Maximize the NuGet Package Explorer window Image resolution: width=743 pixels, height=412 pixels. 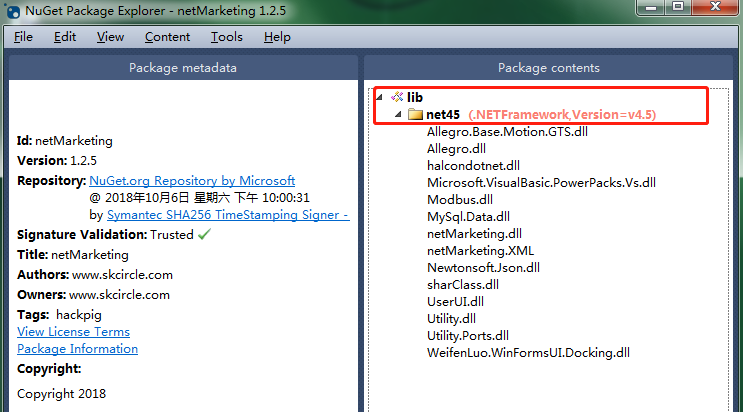point(678,8)
